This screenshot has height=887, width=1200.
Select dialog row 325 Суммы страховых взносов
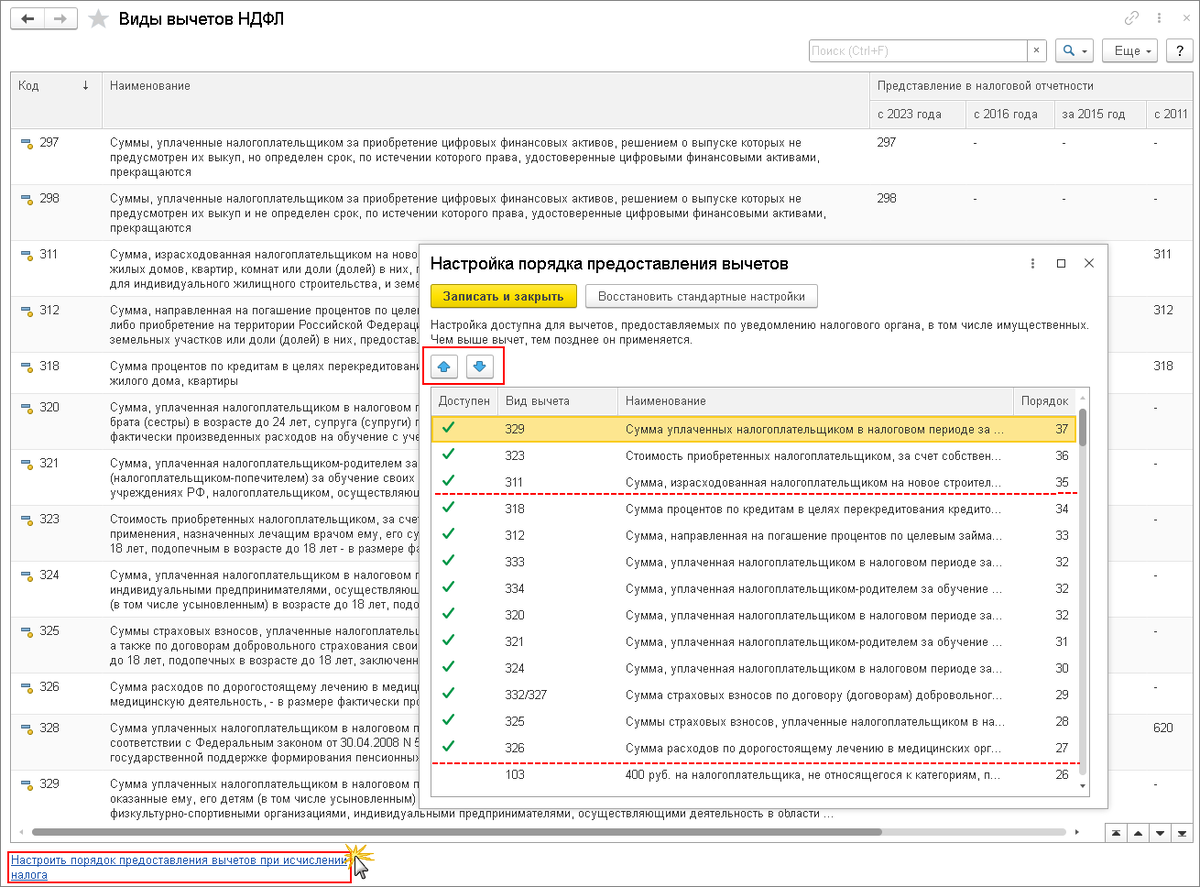(754, 720)
